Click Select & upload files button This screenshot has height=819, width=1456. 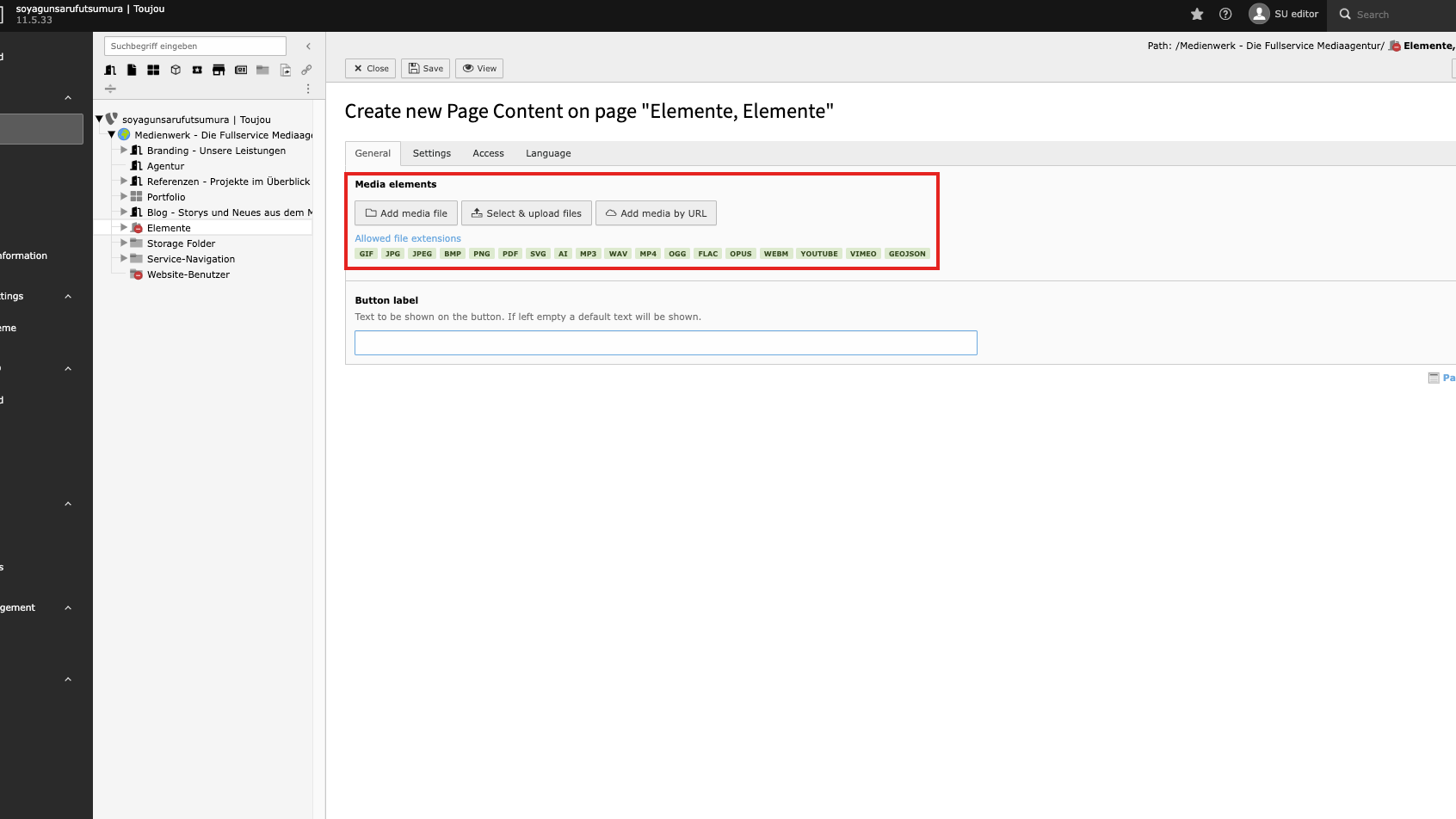[x=526, y=213]
